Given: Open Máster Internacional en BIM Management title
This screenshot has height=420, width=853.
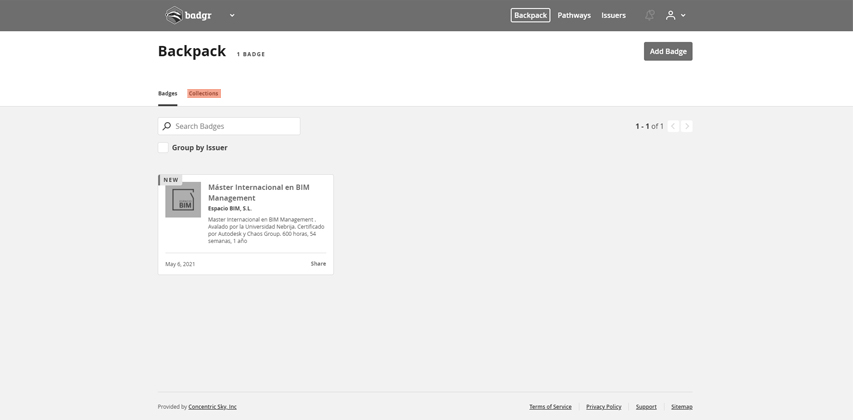Looking at the screenshot, I should [x=259, y=193].
